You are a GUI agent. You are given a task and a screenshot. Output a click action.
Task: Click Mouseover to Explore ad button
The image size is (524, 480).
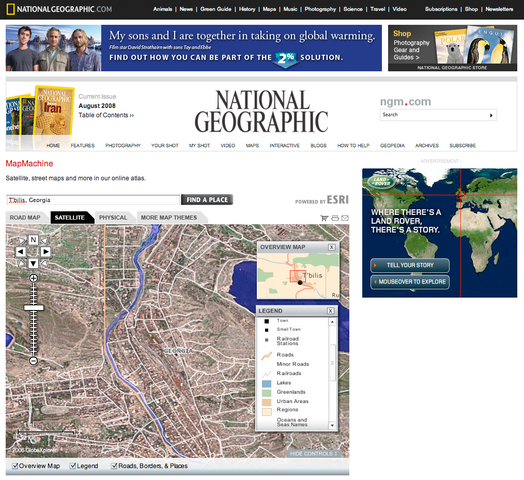410,282
